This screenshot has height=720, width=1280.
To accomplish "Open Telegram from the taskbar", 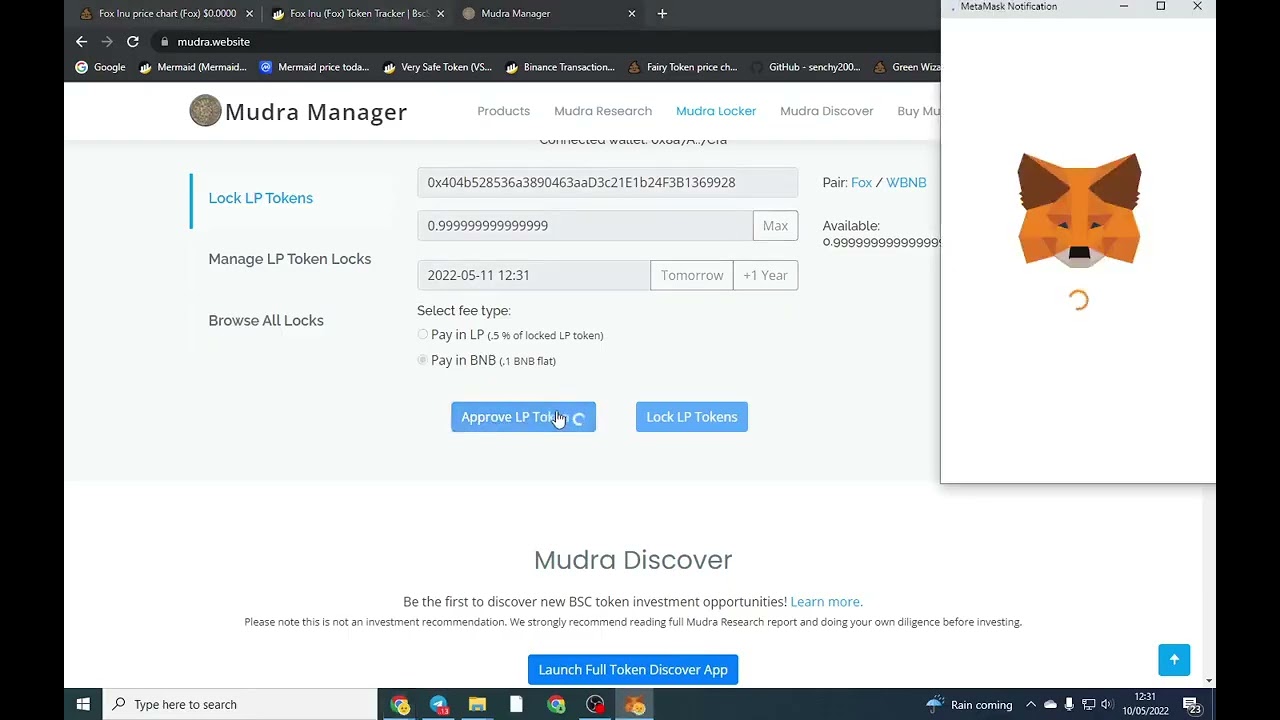I will coord(439,704).
